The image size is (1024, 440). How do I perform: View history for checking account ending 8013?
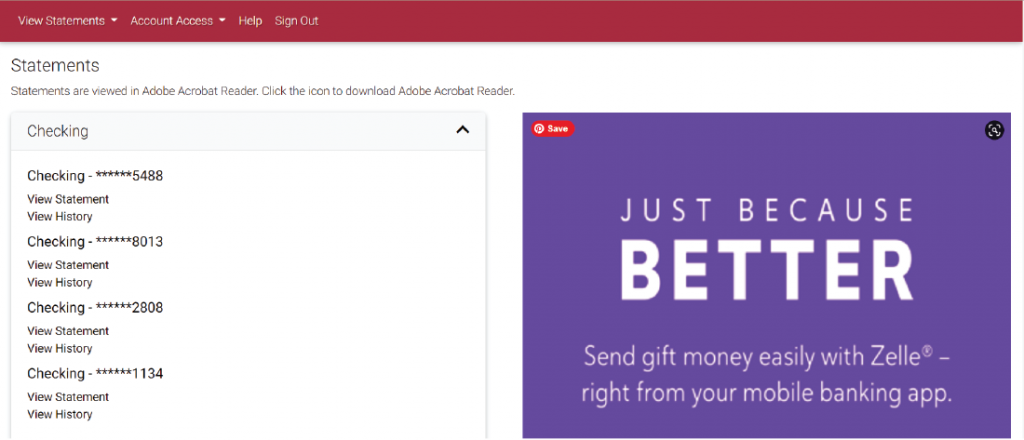(59, 282)
